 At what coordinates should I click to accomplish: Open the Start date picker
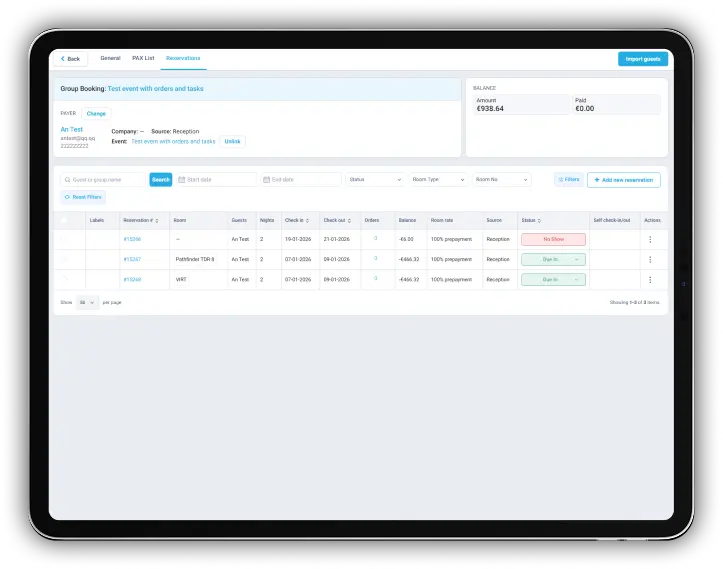[216, 180]
